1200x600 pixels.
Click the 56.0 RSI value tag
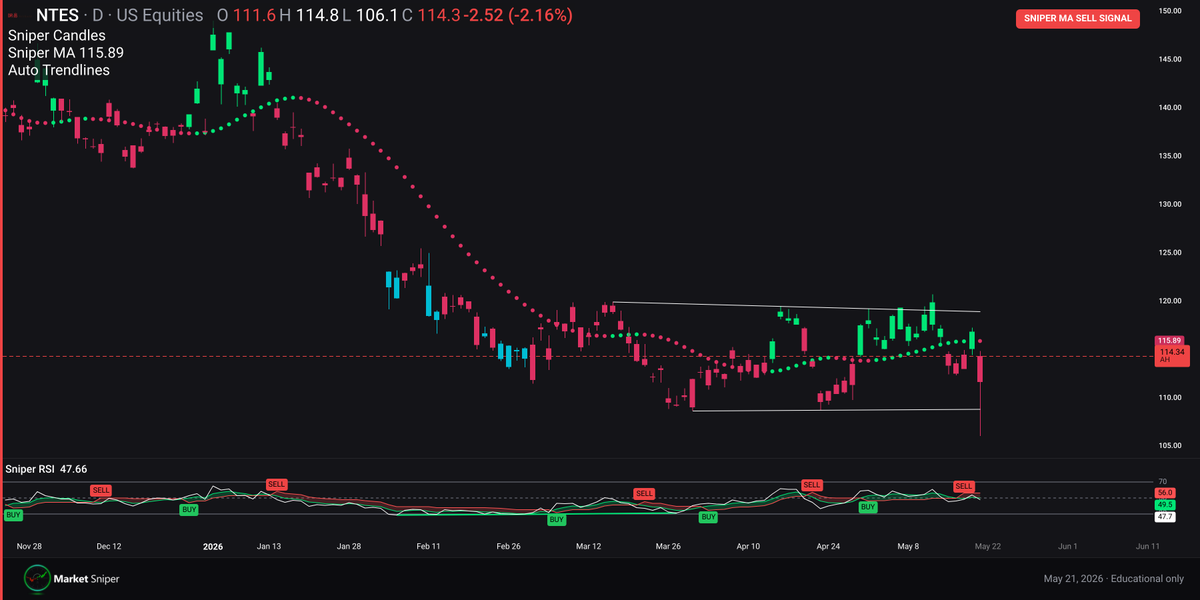coord(1165,493)
